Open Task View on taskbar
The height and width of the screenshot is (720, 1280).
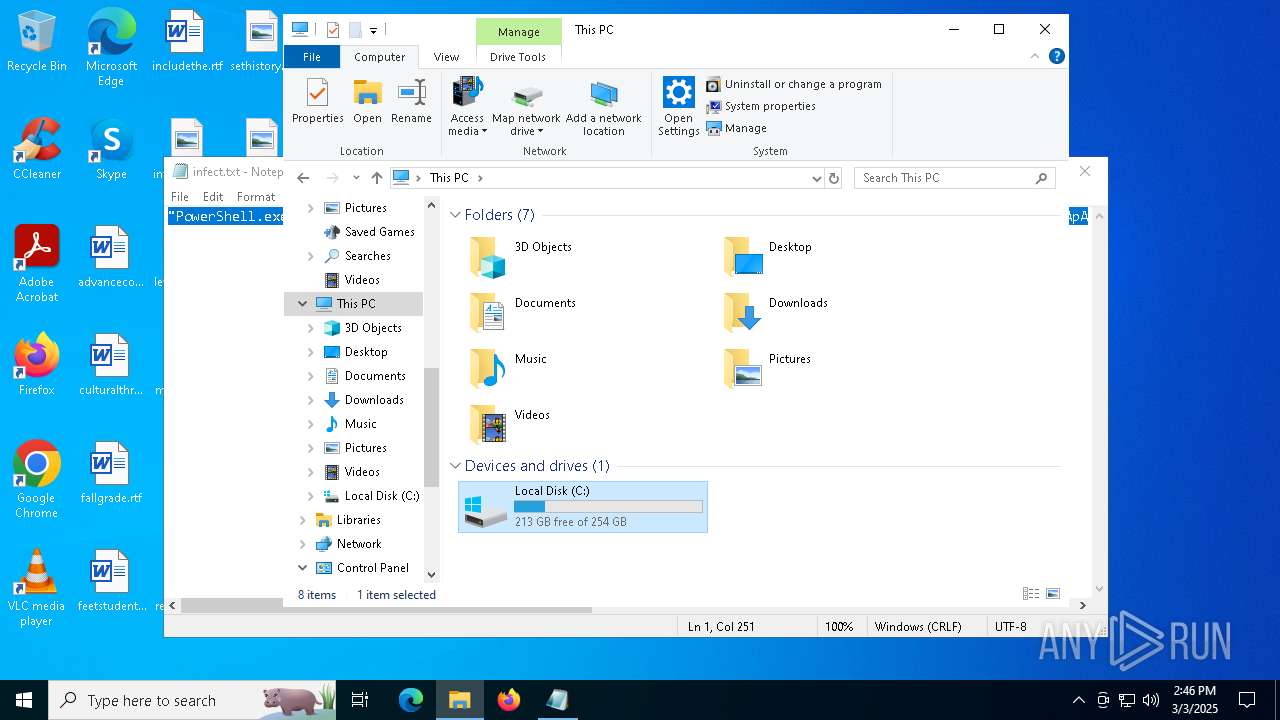pos(360,700)
